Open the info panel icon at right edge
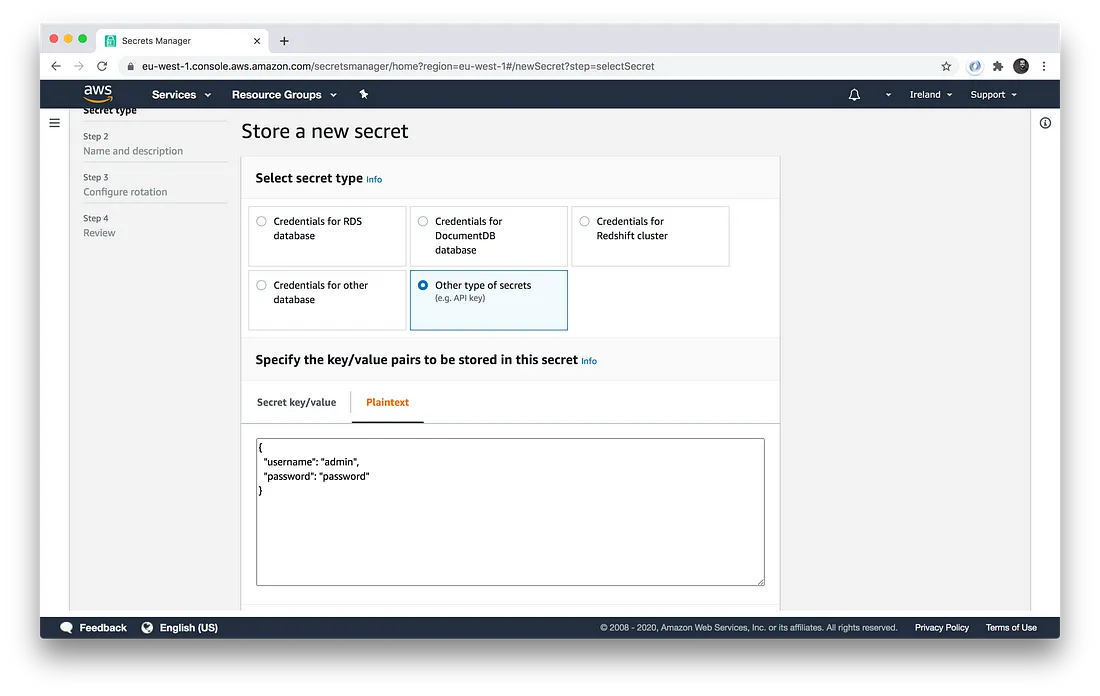Screen dimensions: 1100x696 click(x=1045, y=123)
